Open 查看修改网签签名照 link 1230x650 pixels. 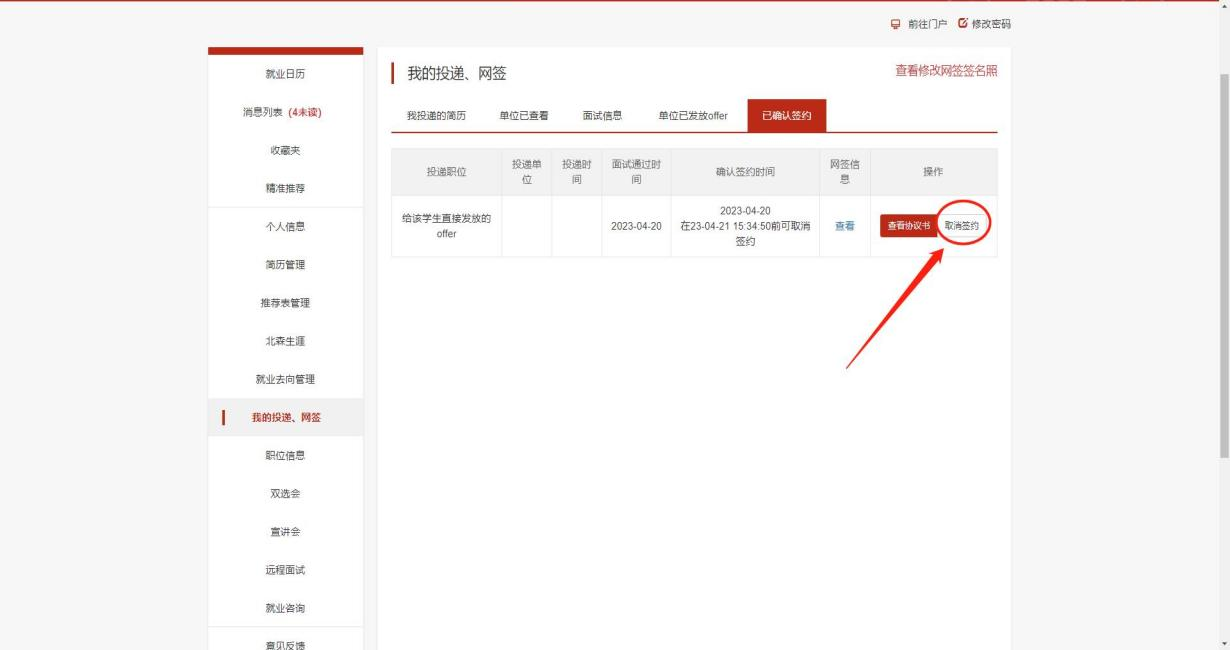tap(946, 71)
